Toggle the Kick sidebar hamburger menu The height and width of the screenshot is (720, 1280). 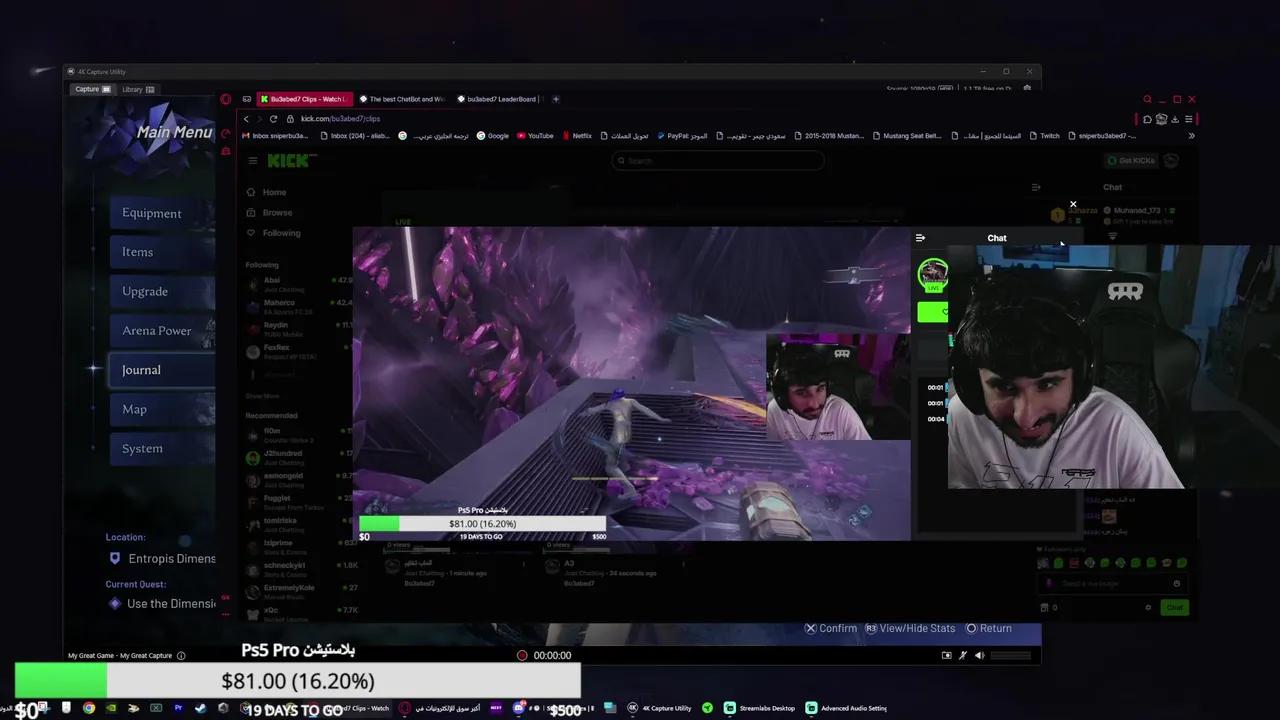pos(253,161)
